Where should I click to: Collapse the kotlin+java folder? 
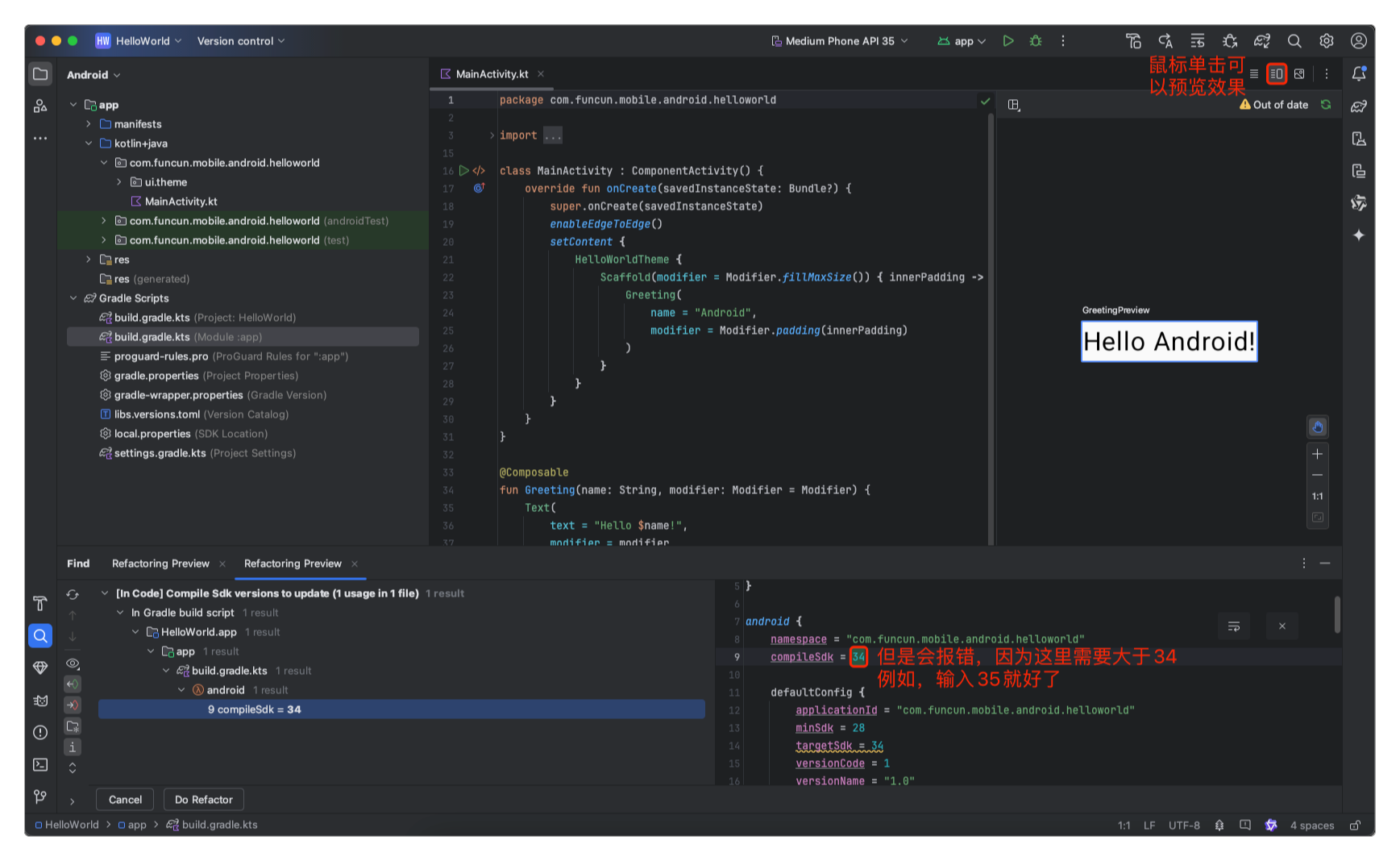tap(89, 143)
